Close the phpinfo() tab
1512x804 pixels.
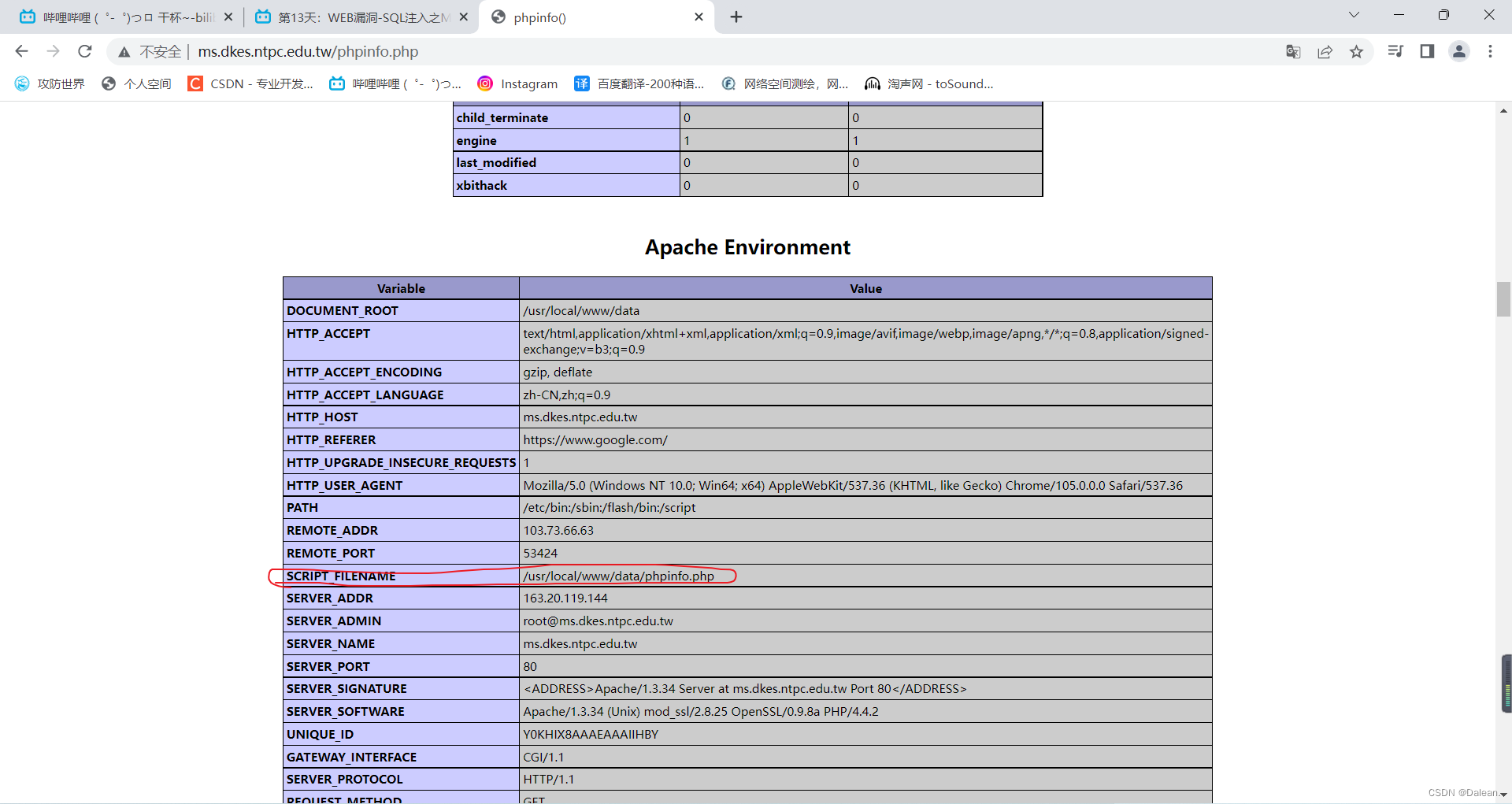tap(699, 17)
